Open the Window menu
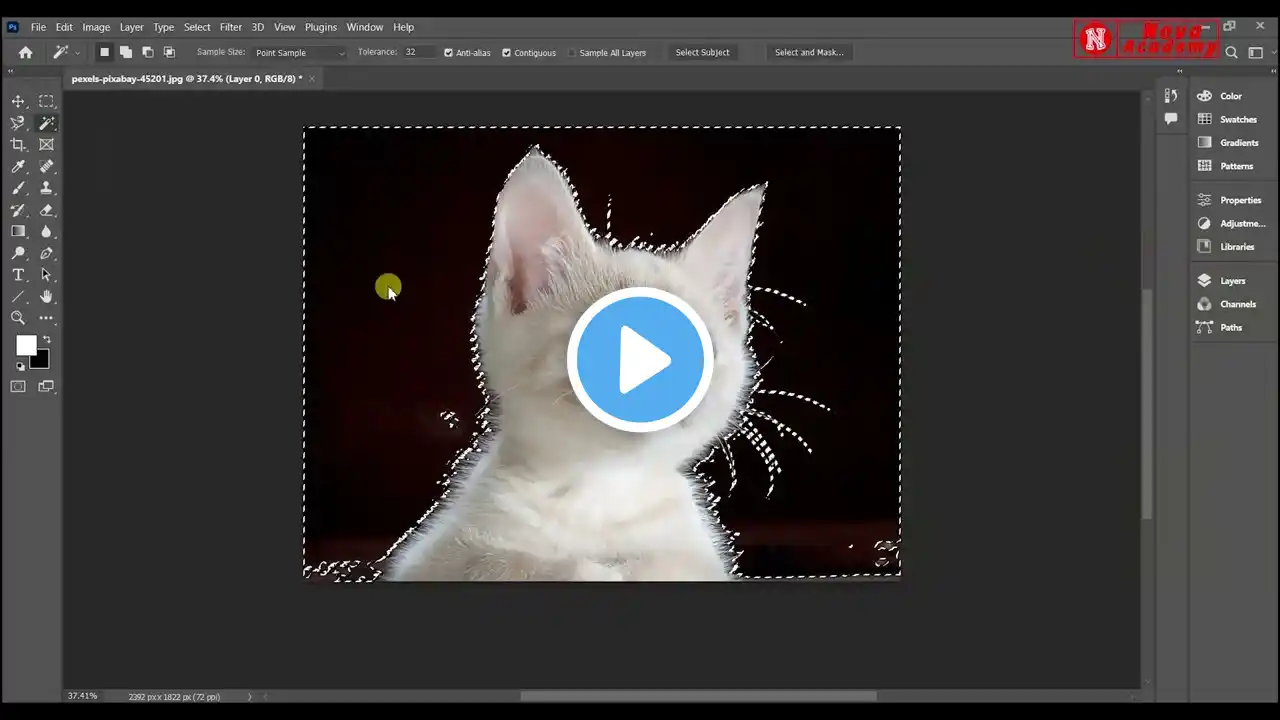Viewport: 1280px width, 720px height. coord(365,27)
